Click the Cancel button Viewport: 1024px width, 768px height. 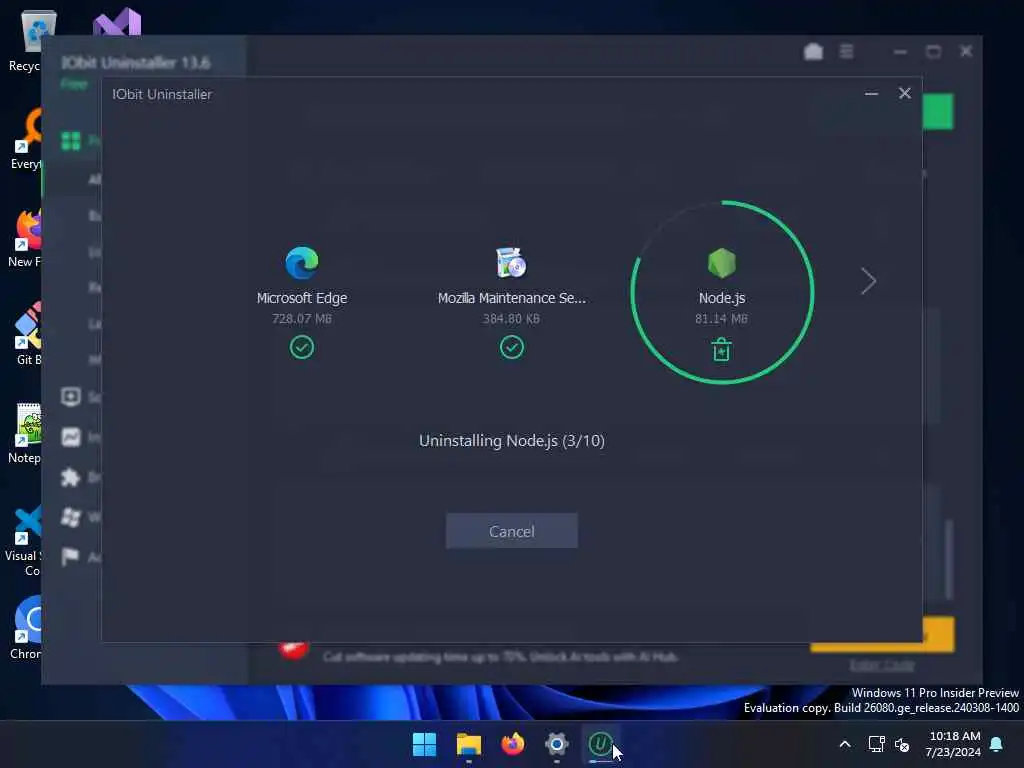[x=511, y=531]
